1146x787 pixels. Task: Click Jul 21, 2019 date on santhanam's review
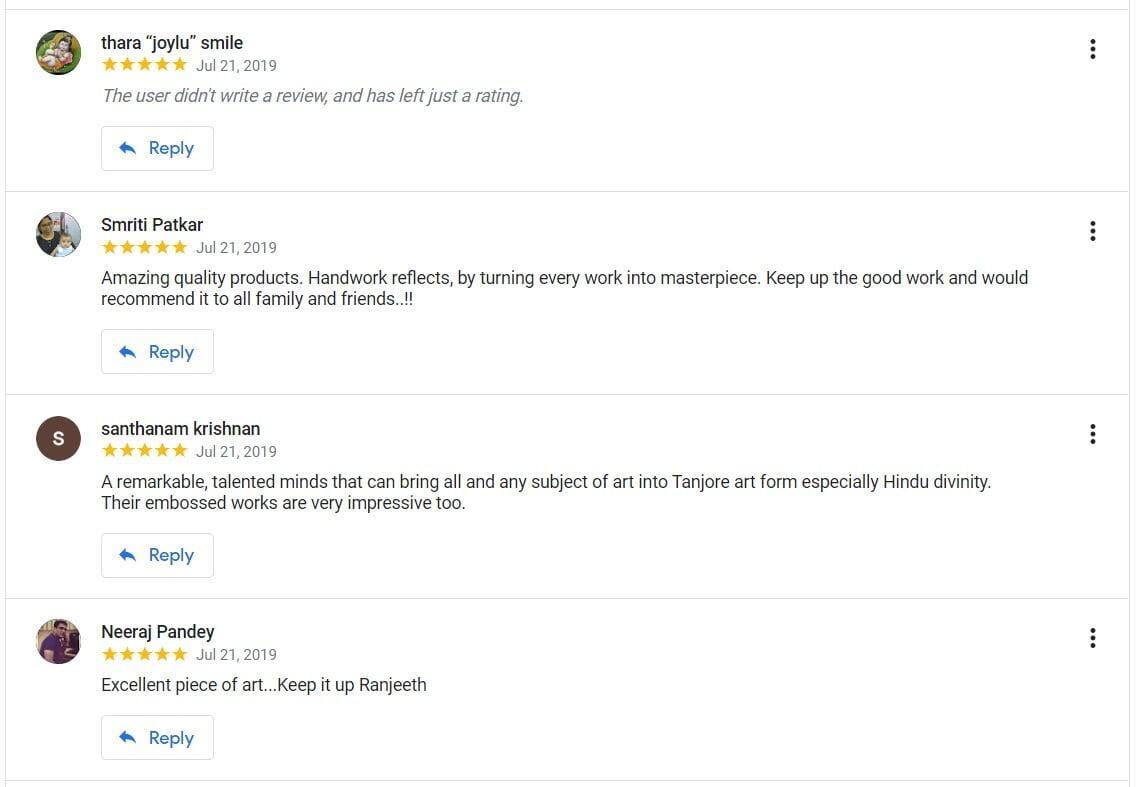(x=236, y=451)
